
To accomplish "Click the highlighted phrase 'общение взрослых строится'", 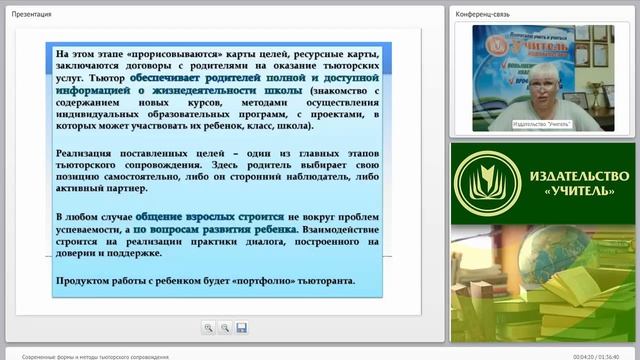I will [x=209, y=217].
